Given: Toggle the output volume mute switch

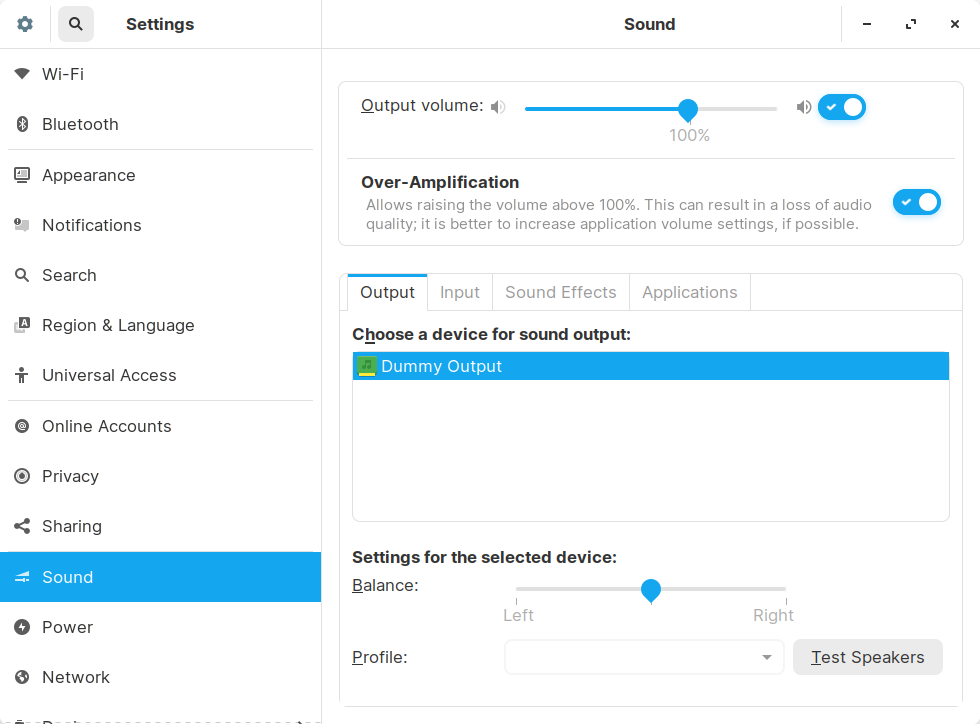Looking at the screenshot, I should click(x=842, y=107).
